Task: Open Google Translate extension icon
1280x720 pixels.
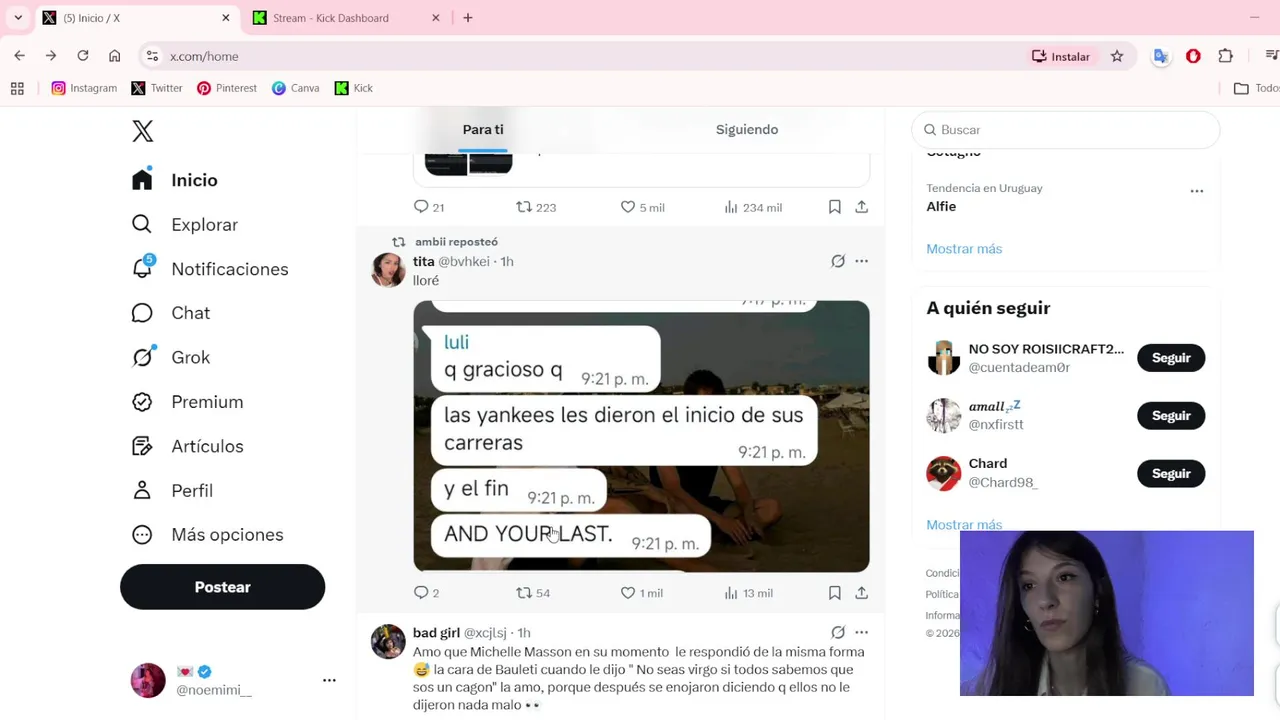Action: (x=1160, y=56)
